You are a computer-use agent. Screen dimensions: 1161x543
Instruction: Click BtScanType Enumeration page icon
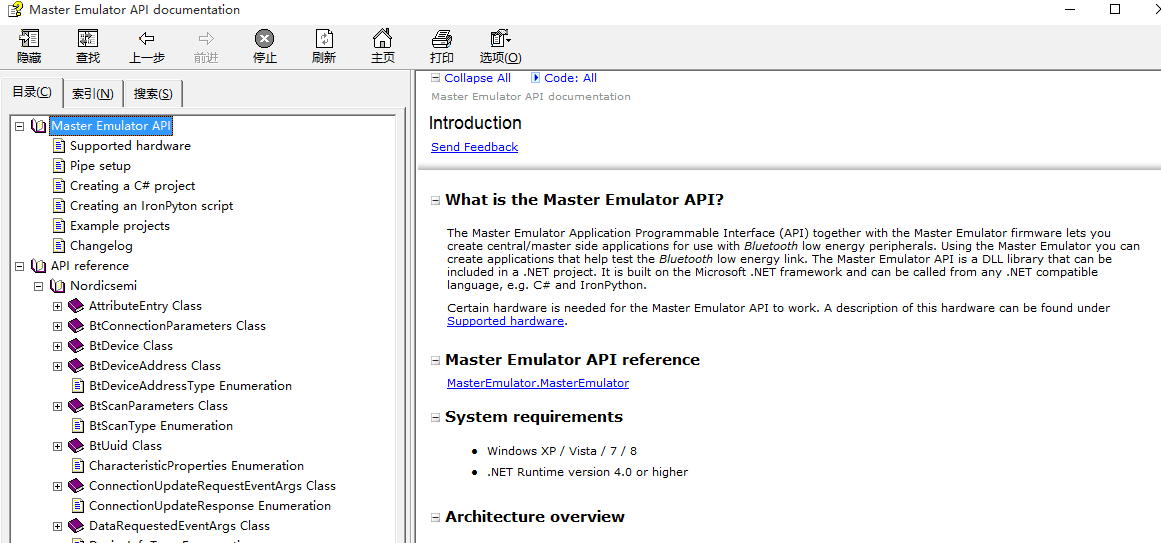pos(78,426)
